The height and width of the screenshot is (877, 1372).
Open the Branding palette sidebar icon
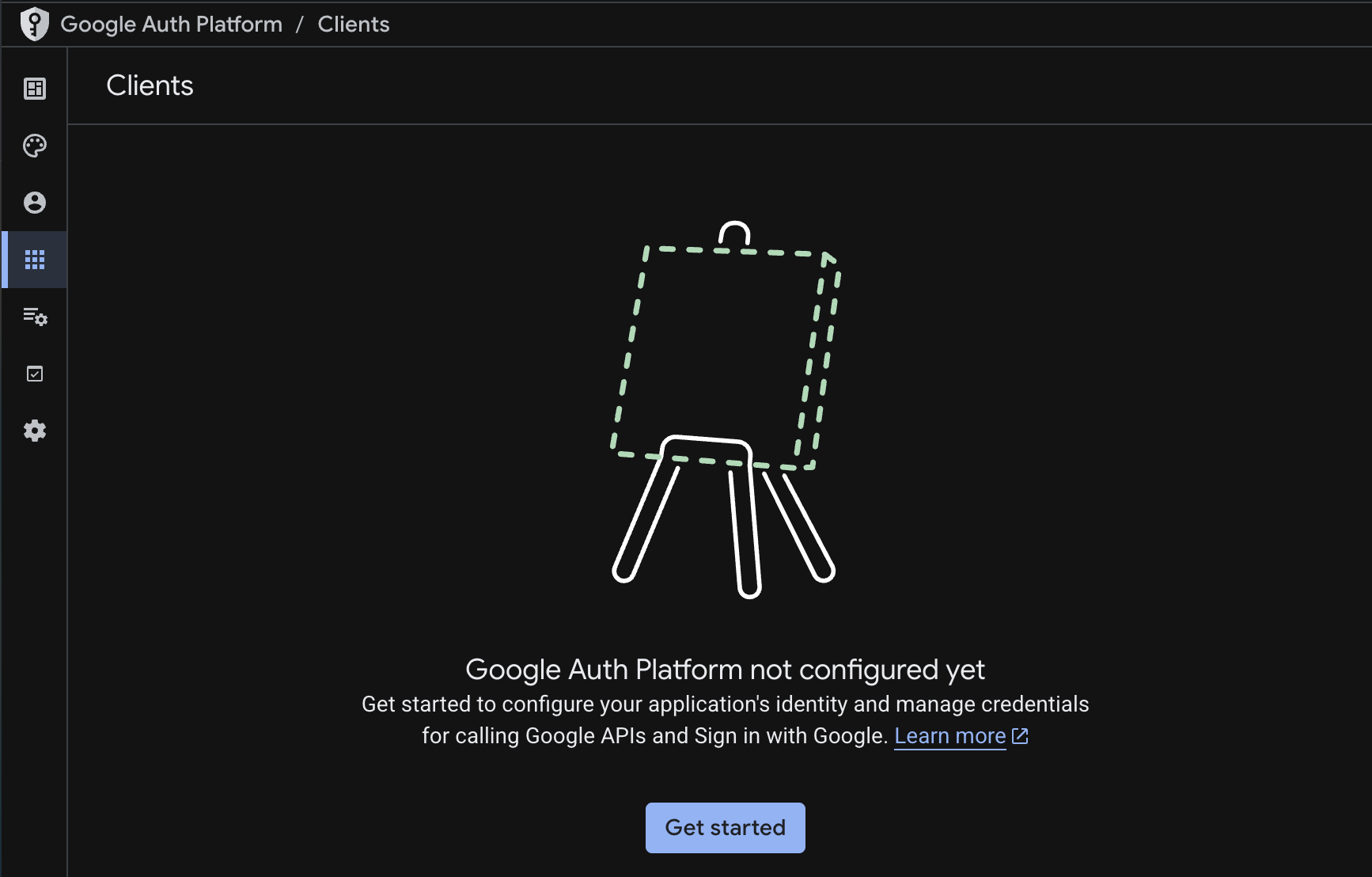(x=35, y=146)
